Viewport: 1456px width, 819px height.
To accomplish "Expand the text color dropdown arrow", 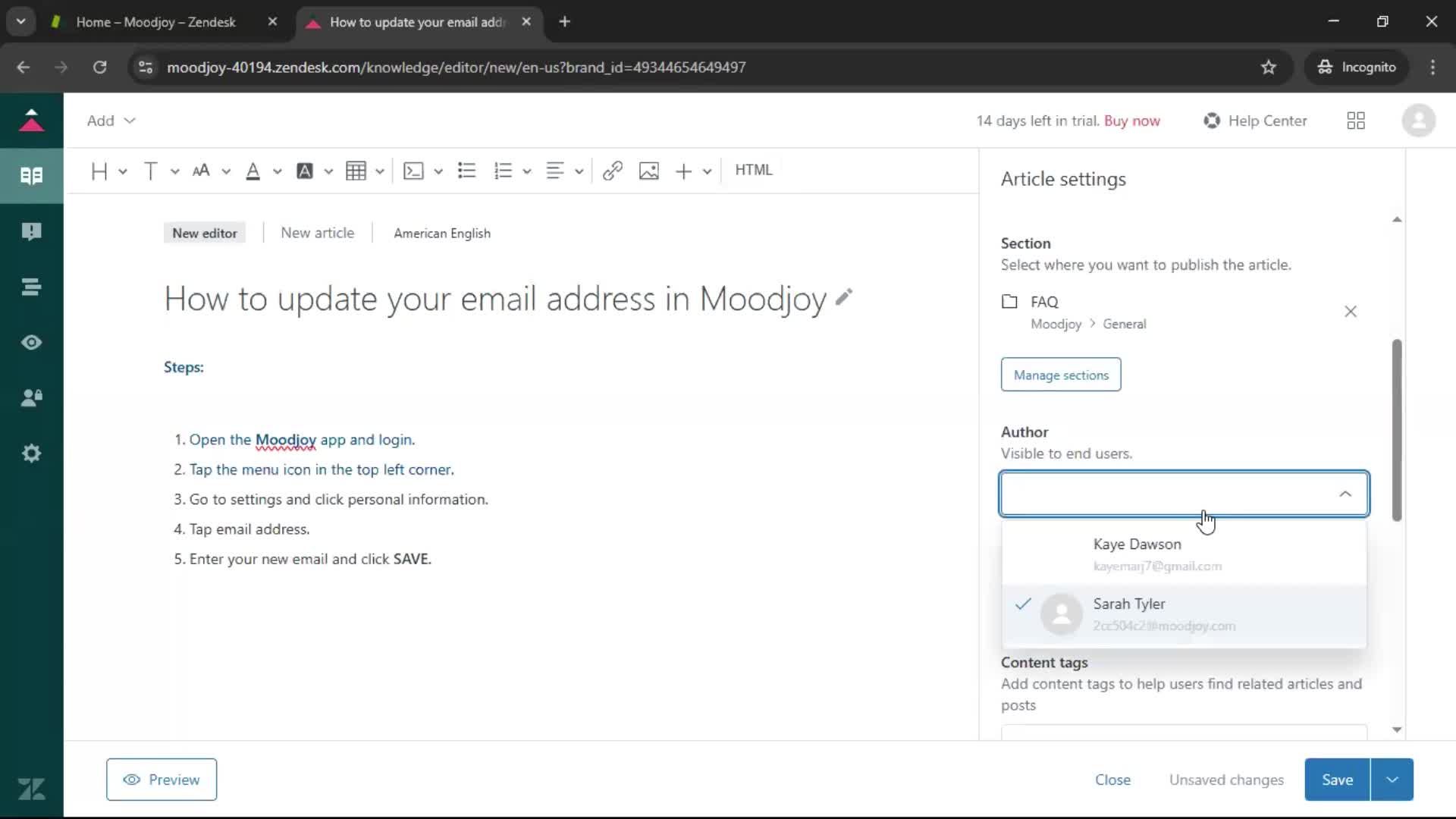I will (278, 172).
